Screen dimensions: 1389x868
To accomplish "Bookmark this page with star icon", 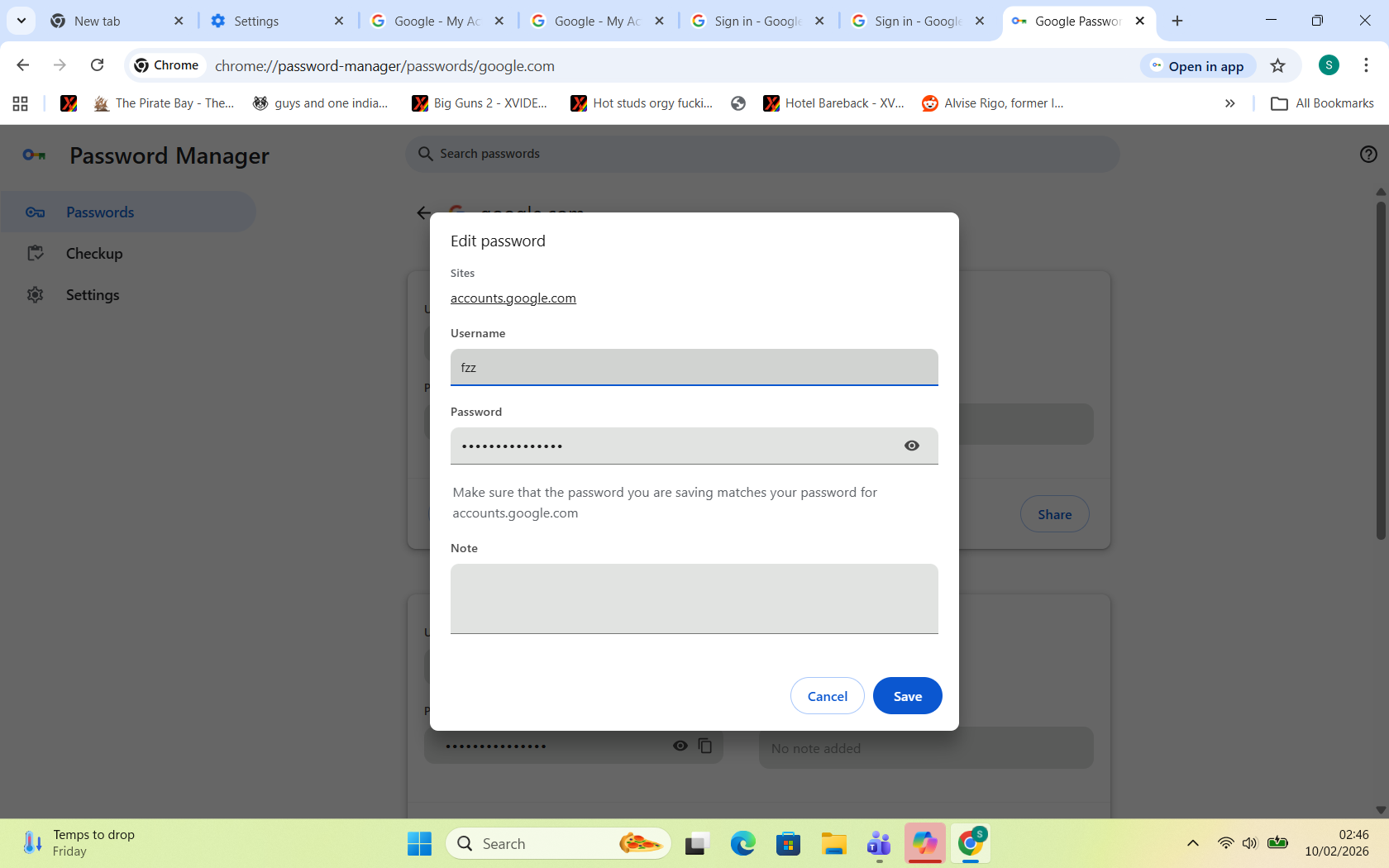I will click(1277, 66).
